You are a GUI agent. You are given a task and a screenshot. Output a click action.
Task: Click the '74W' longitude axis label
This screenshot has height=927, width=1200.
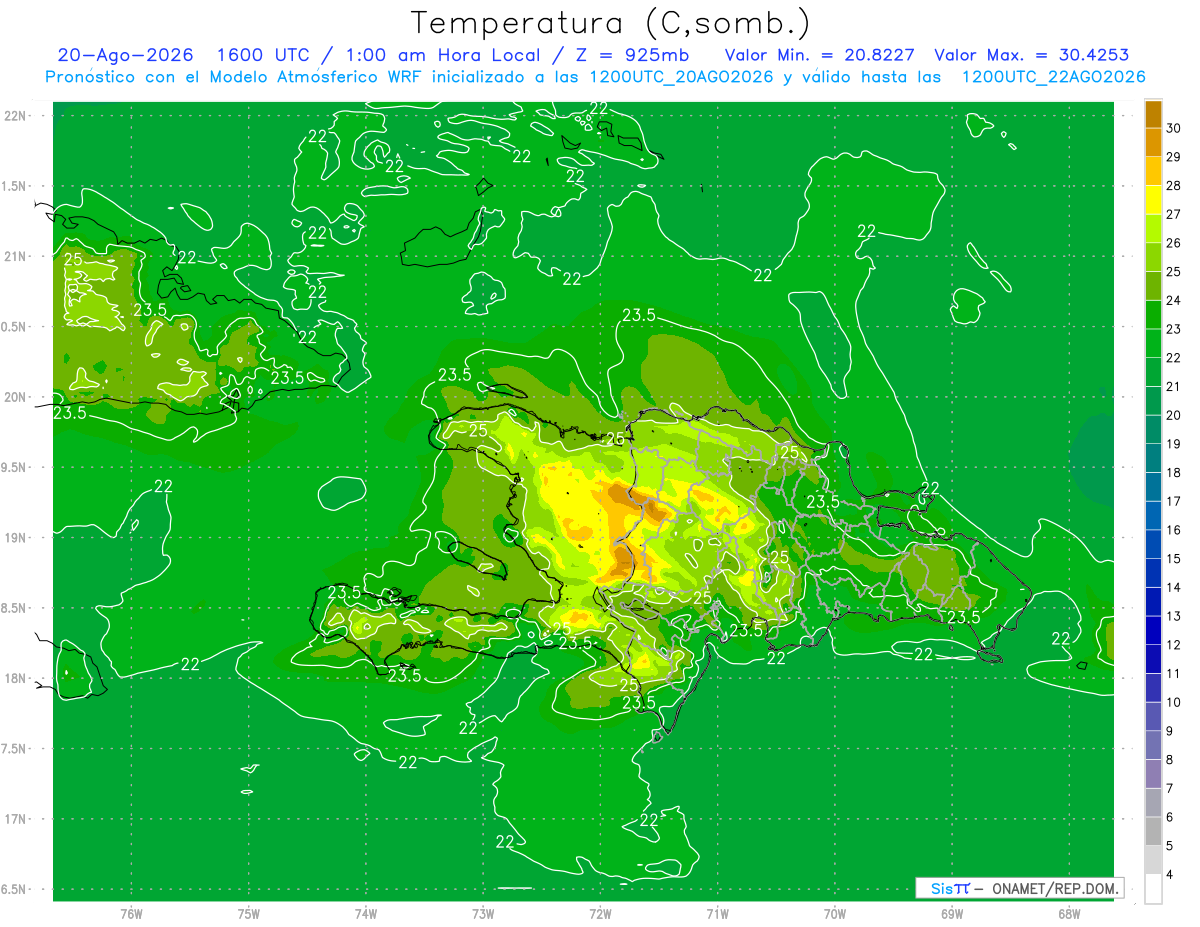click(366, 913)
